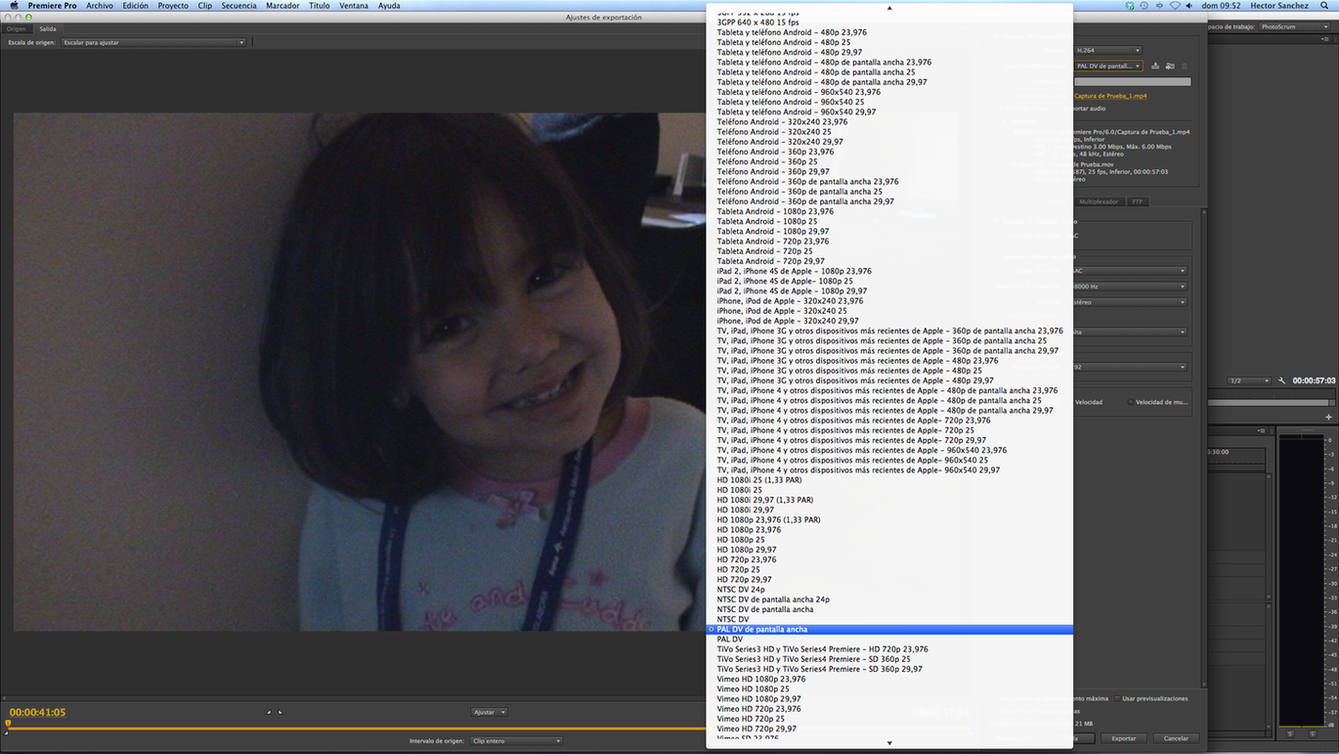The image size is (1339, 754).
Task: Choose NTSC DV de pantalla ancha 24p
Action: coord(889,600)
